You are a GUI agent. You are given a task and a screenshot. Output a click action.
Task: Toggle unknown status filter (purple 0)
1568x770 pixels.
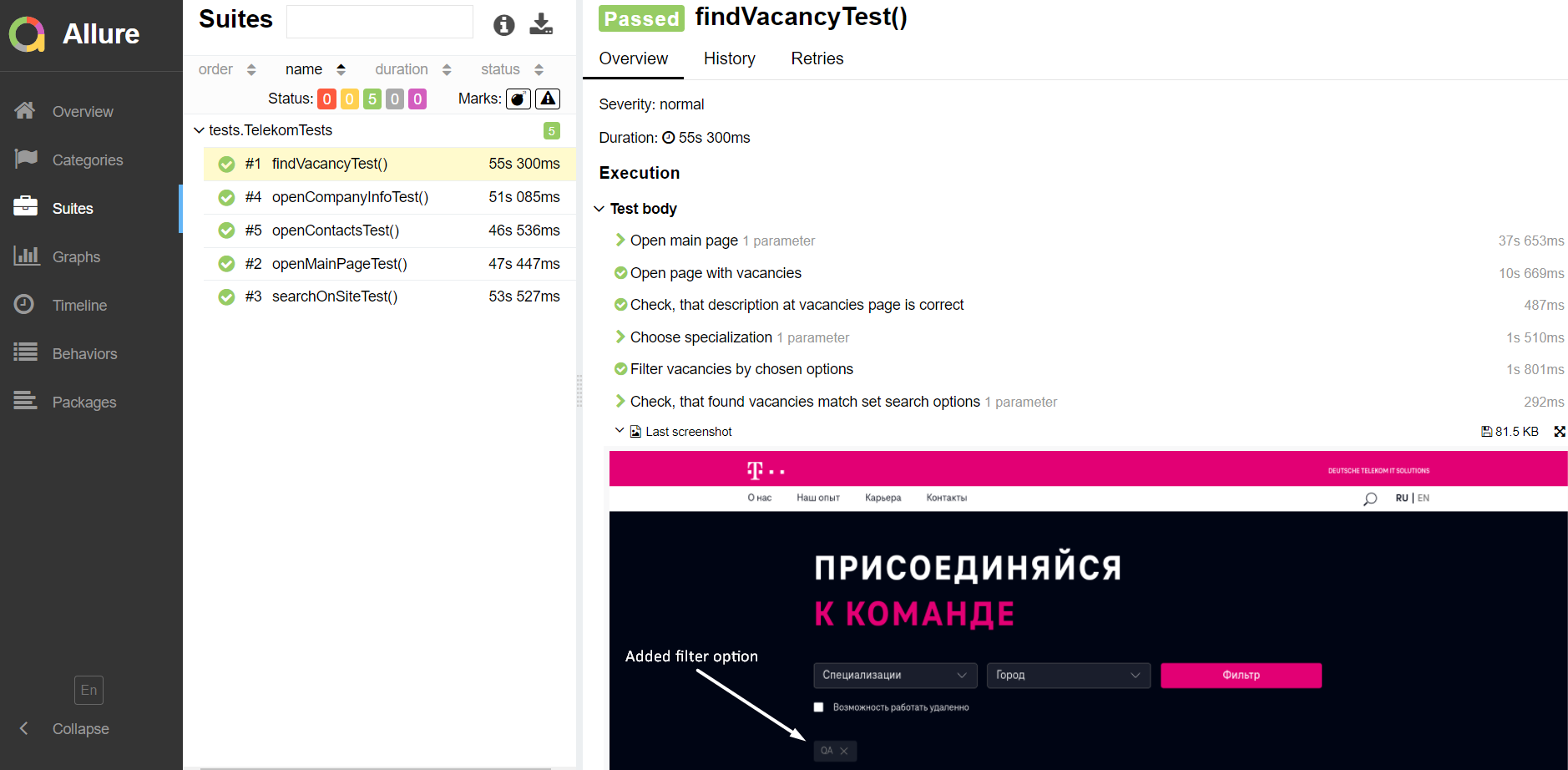pos(417,99)
